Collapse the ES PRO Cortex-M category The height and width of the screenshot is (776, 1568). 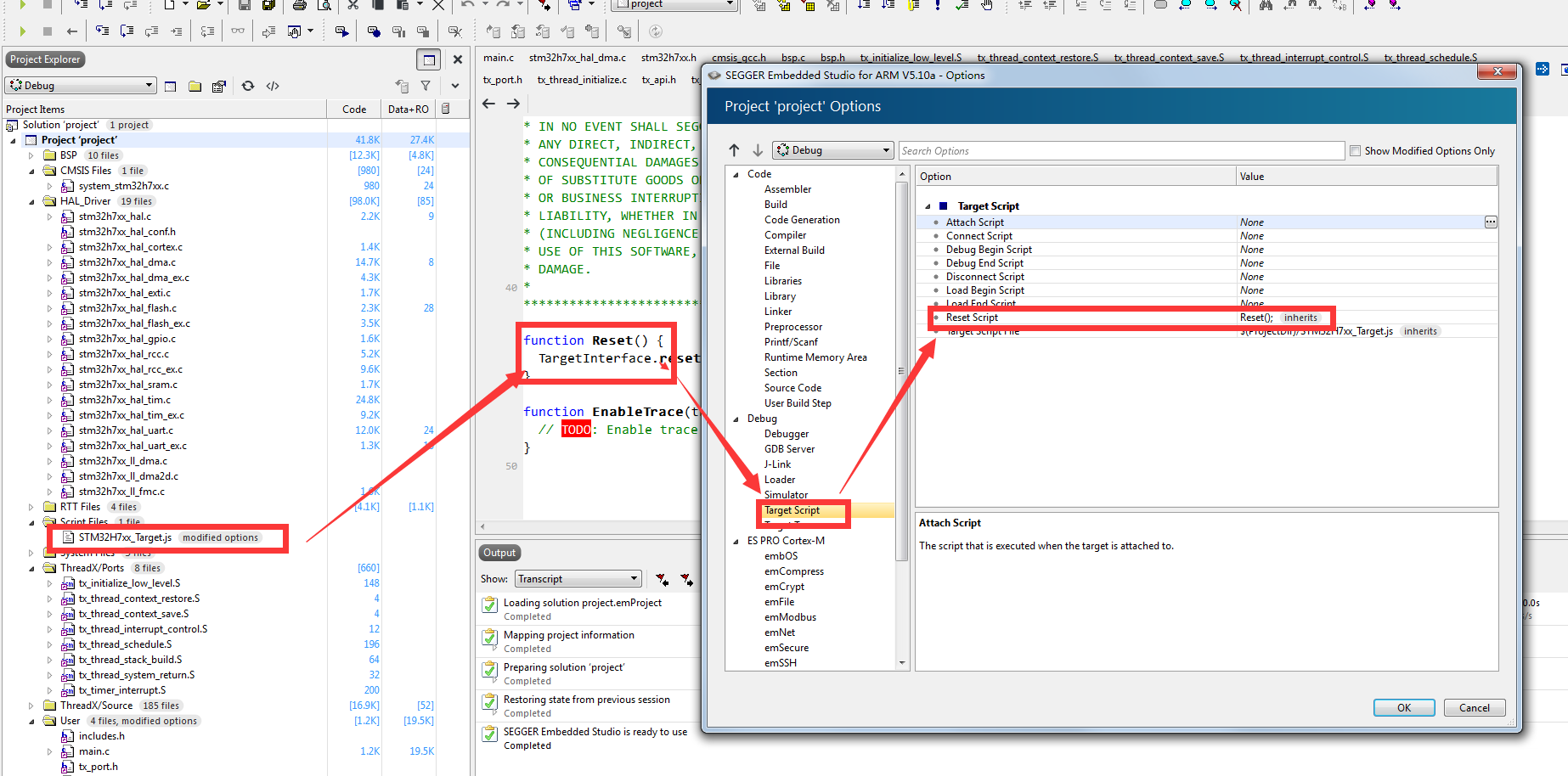coord(736,541)
